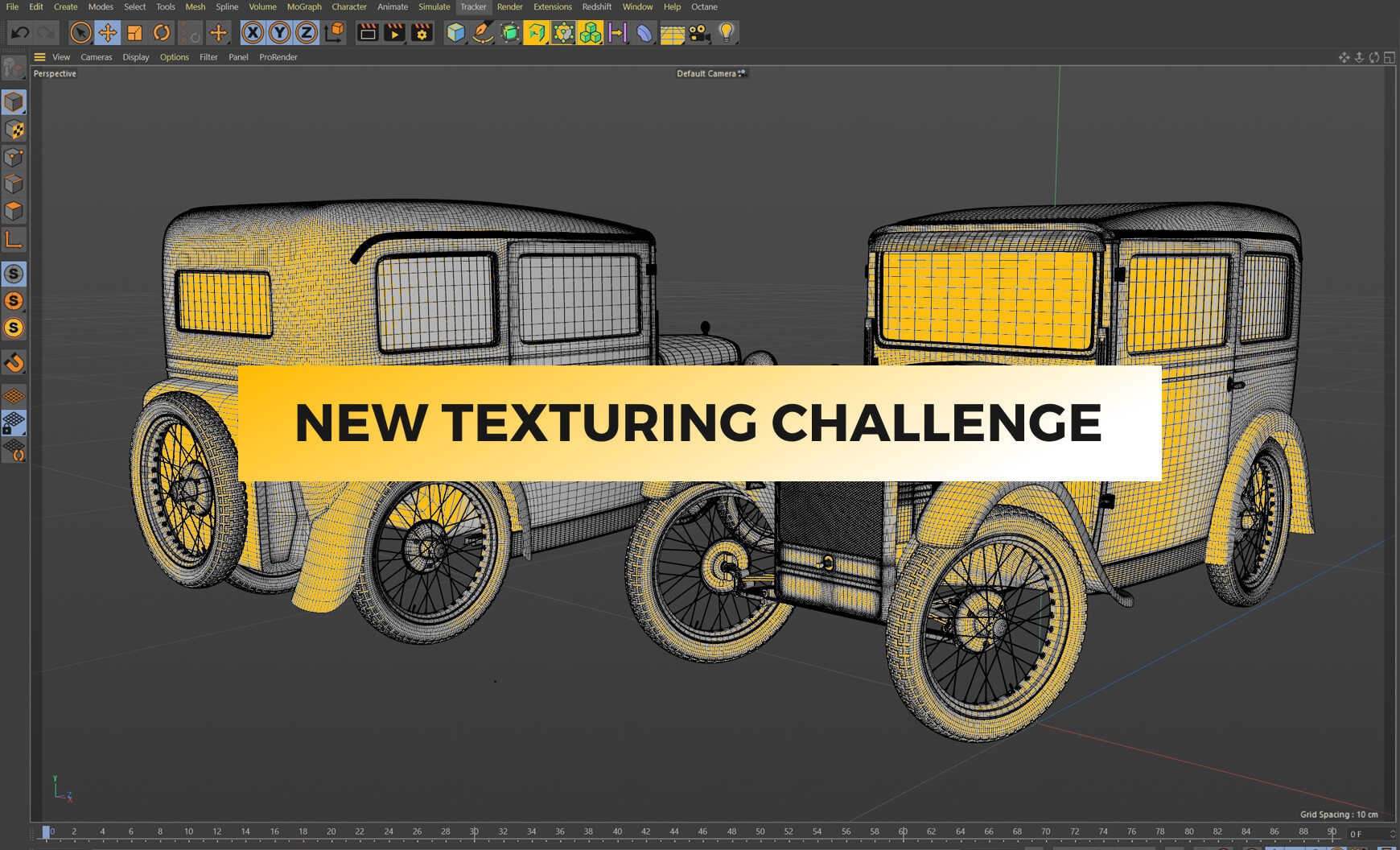
Task: Open the Mesh menu
Action: pos(196,6)
